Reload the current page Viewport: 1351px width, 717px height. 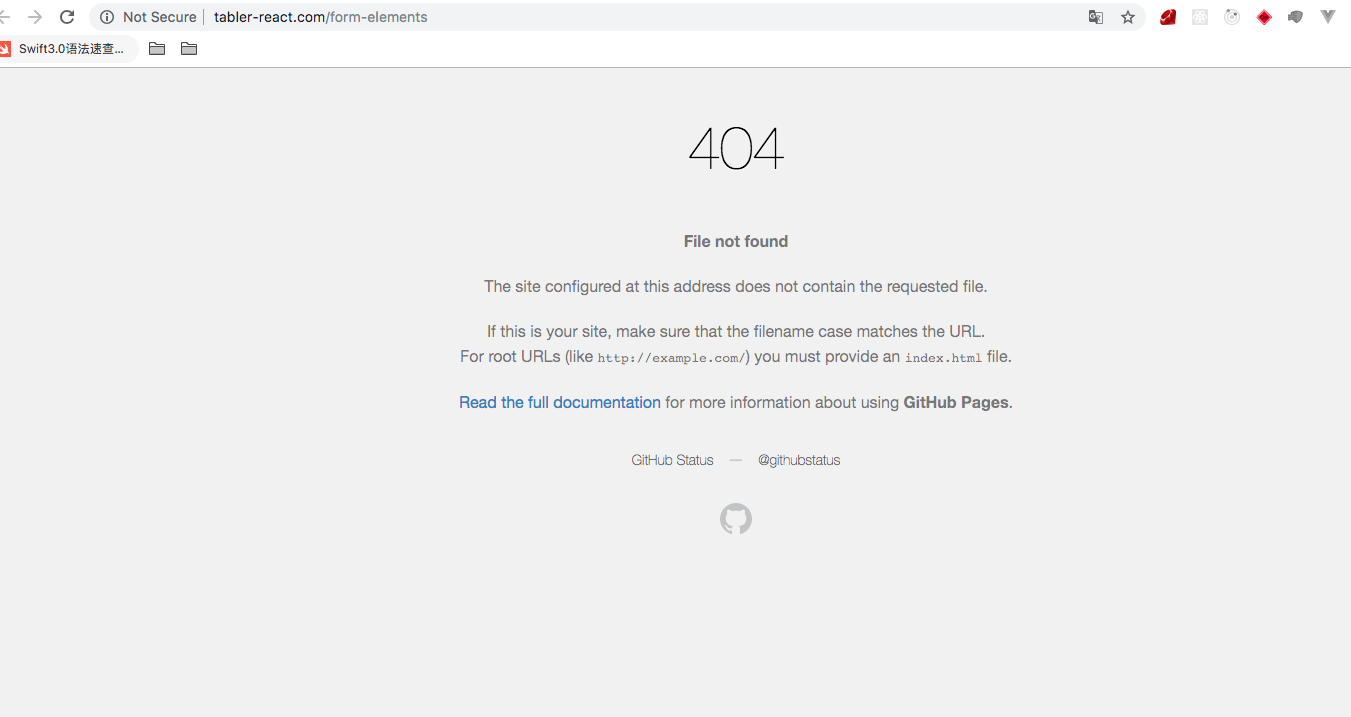pos(67,16)
